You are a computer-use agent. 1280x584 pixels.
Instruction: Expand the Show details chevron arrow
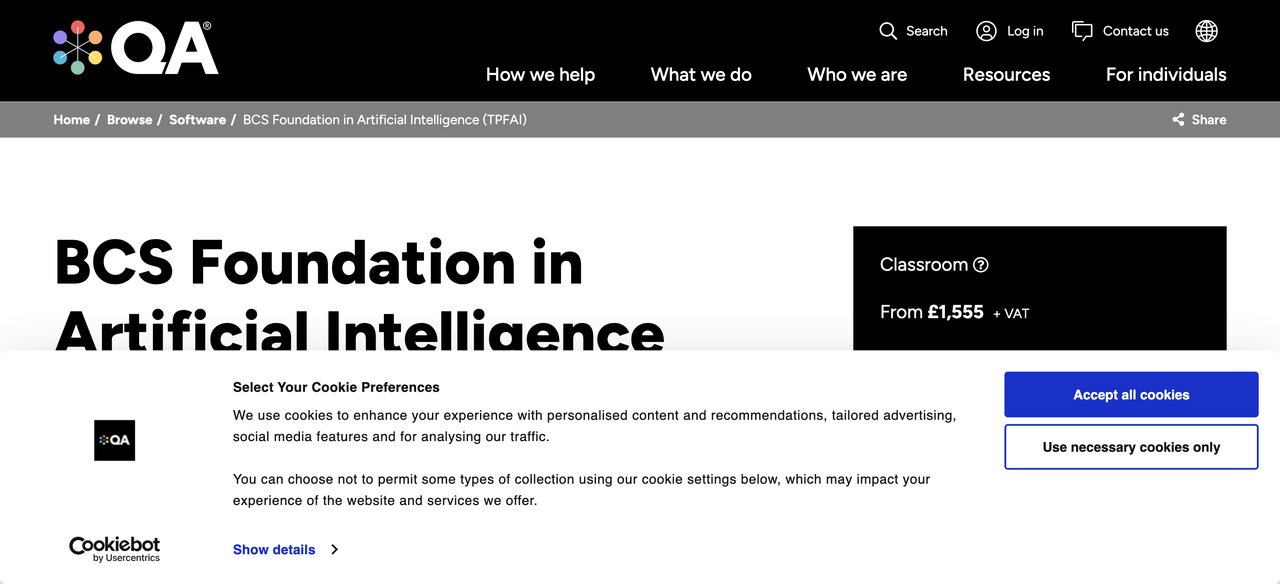(334, 549)
